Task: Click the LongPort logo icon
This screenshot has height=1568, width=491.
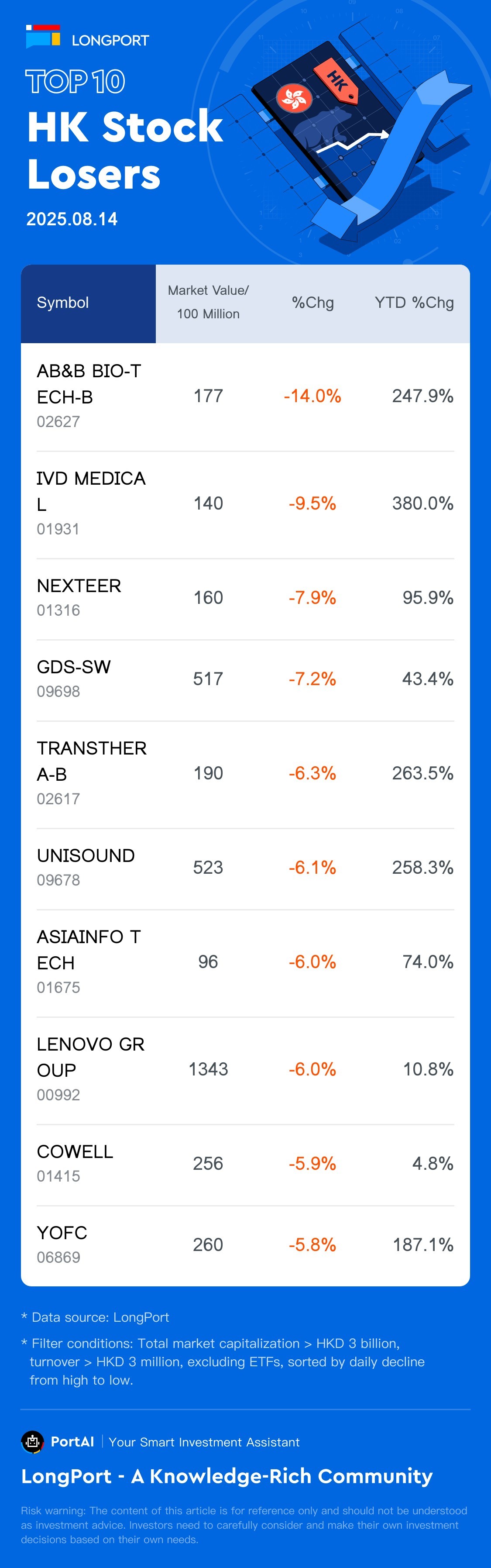Action: coord(43,37)
